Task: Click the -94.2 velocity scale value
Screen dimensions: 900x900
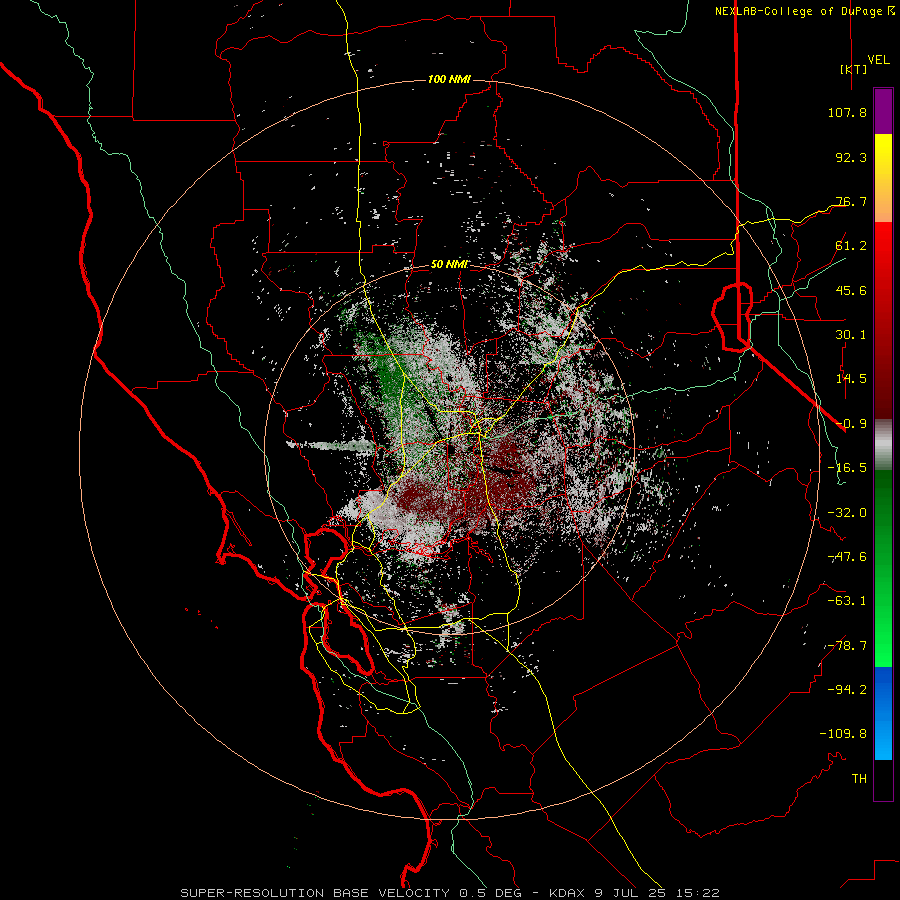Action: [847, 690]
